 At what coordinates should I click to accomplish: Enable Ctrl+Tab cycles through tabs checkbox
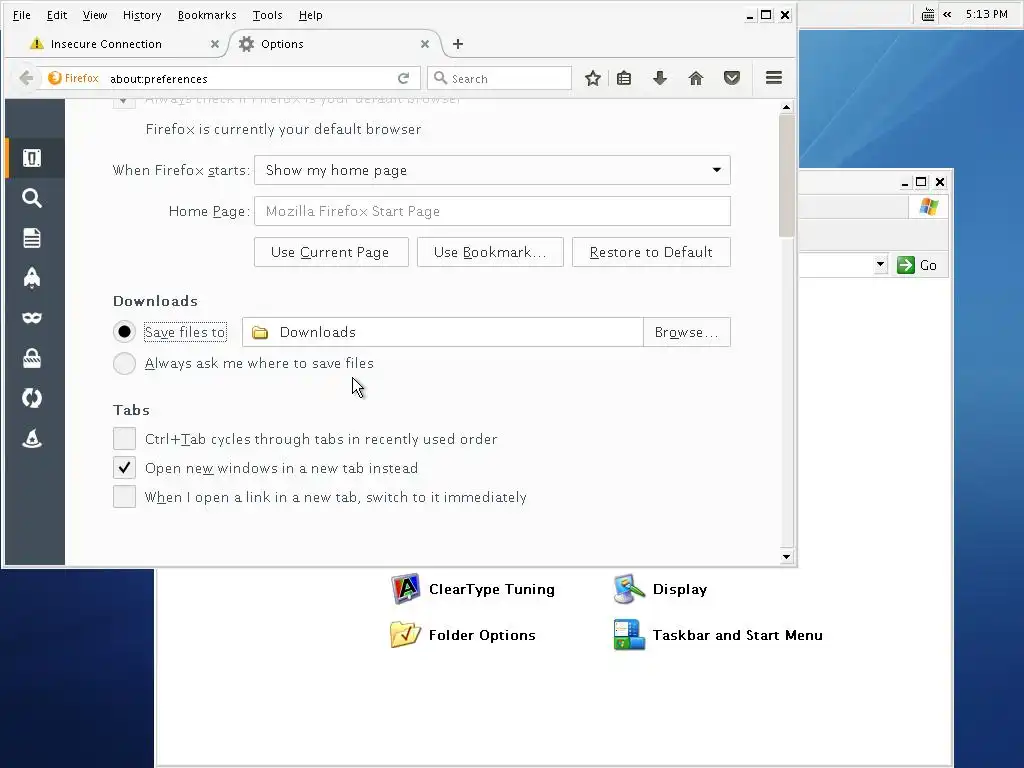[124, 439]
